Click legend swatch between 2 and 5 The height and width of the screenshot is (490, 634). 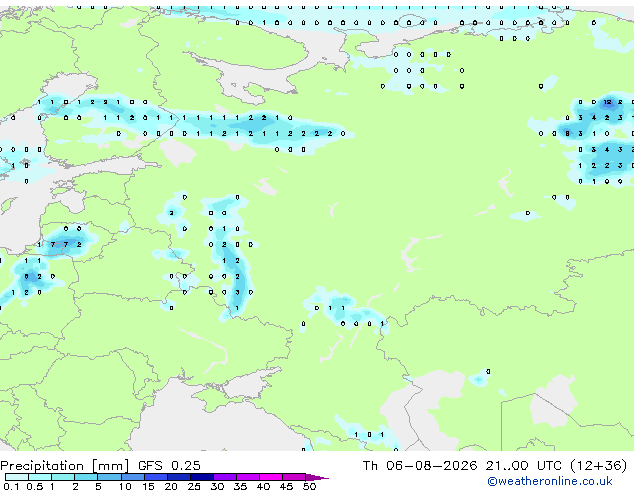(86, 477)
